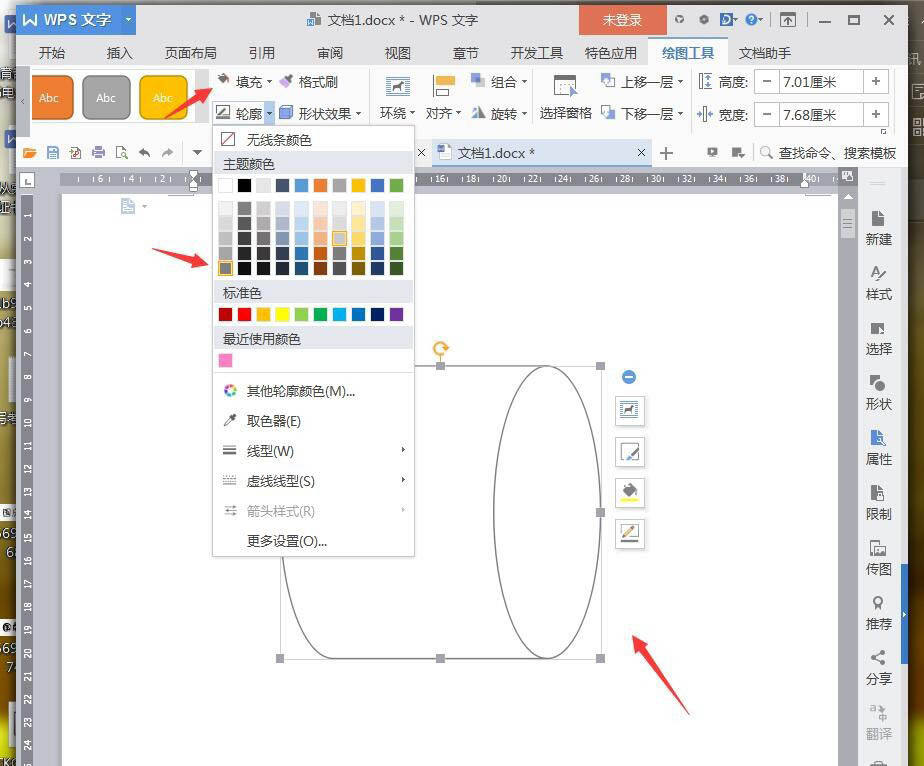Select 无线条颜色 (No outline color)
Viewport: 924px width, 766px height.
click(313, 140)
